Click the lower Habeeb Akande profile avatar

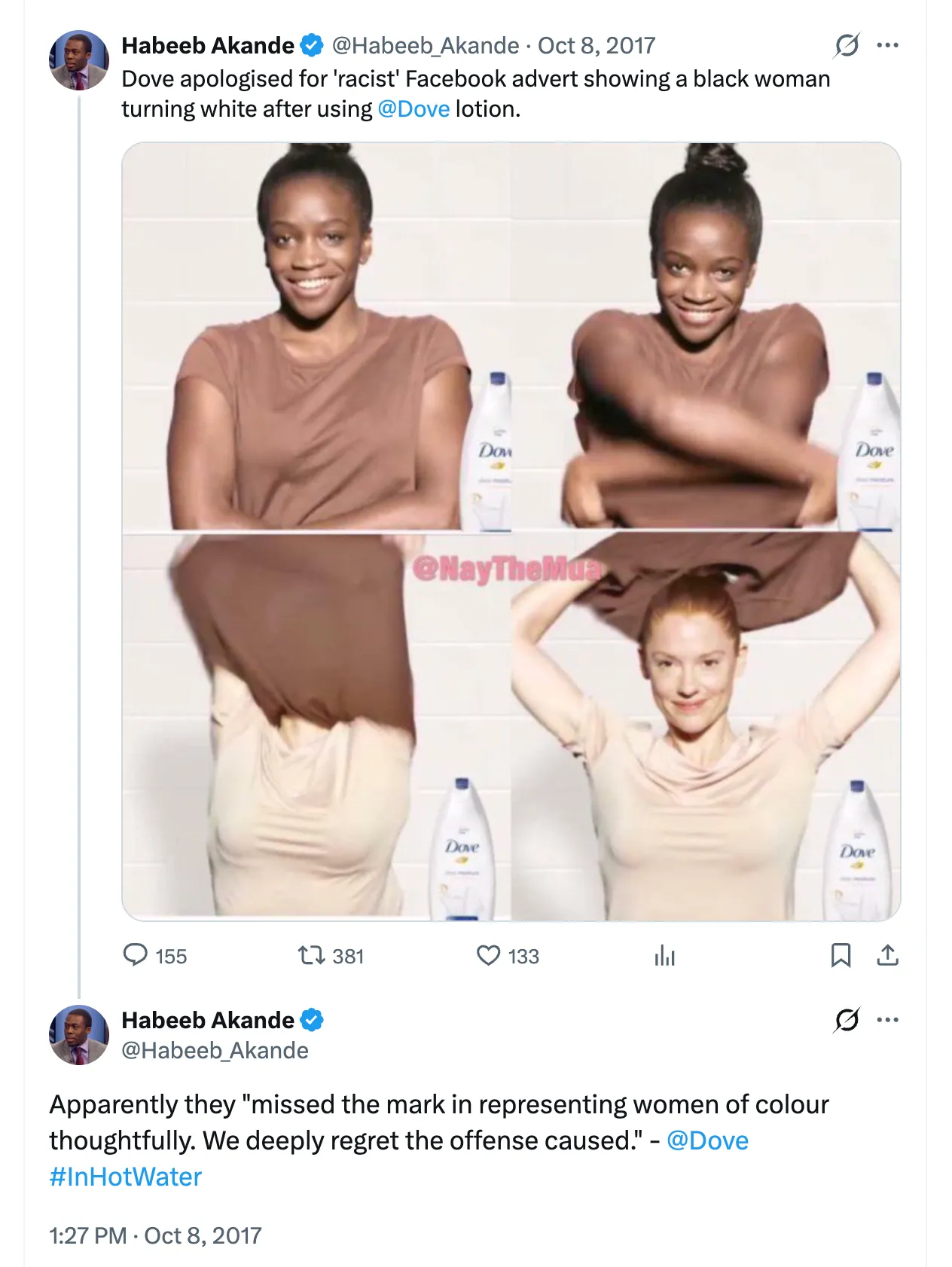coord(78,1035)
